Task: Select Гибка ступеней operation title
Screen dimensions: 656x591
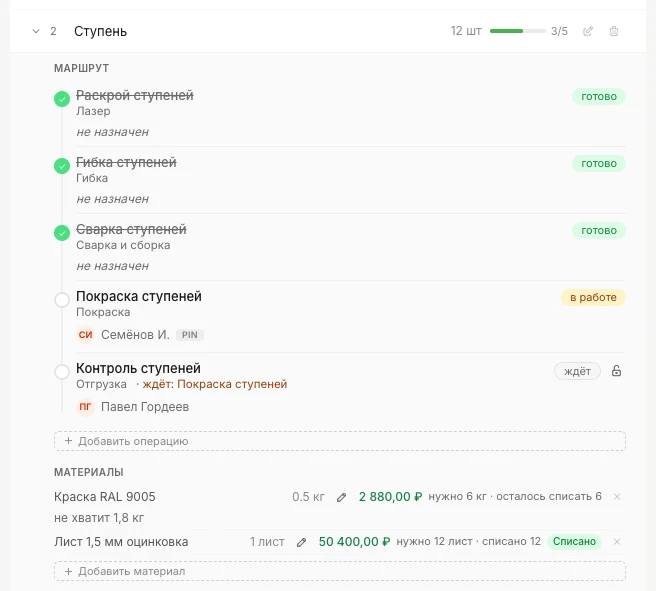Action: 126,162
